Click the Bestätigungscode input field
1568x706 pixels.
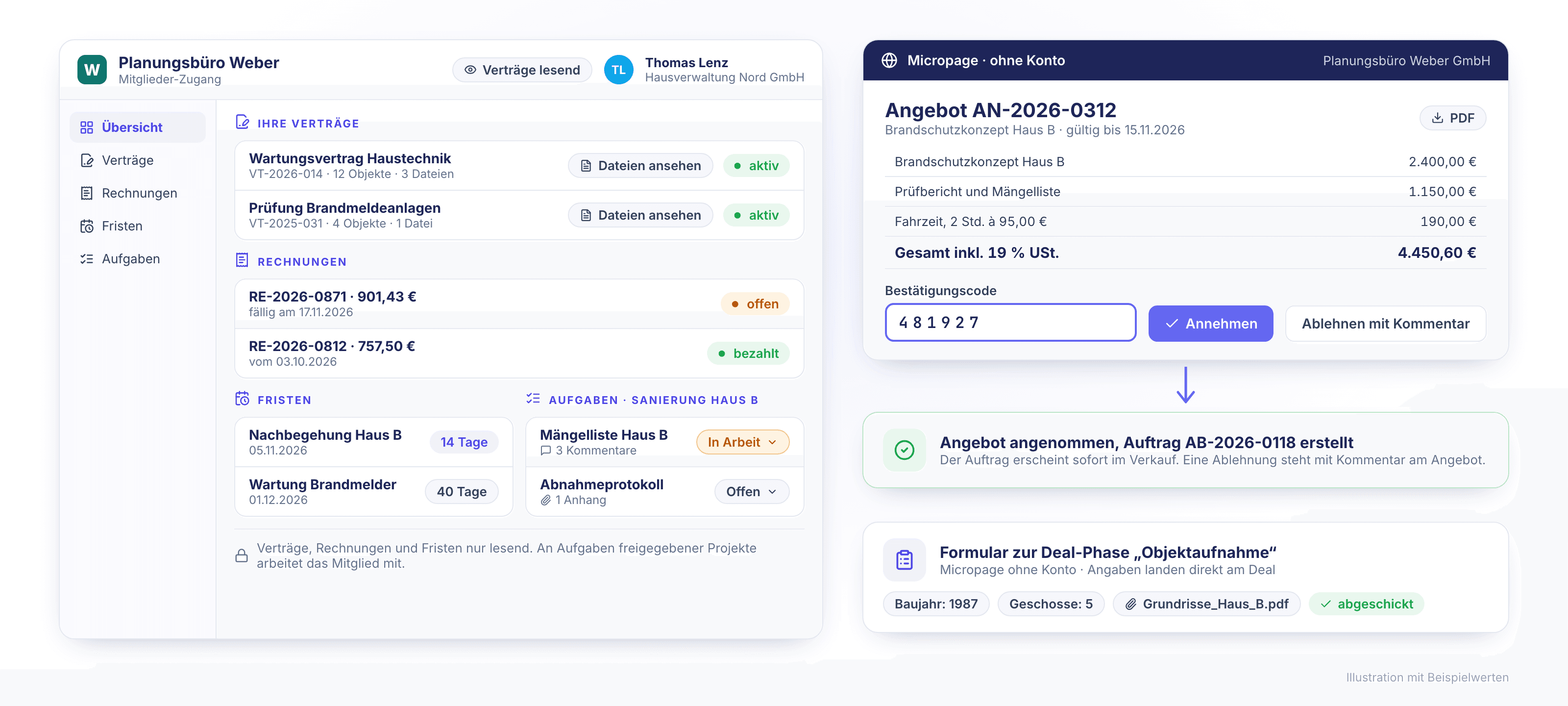point(1010,322)
